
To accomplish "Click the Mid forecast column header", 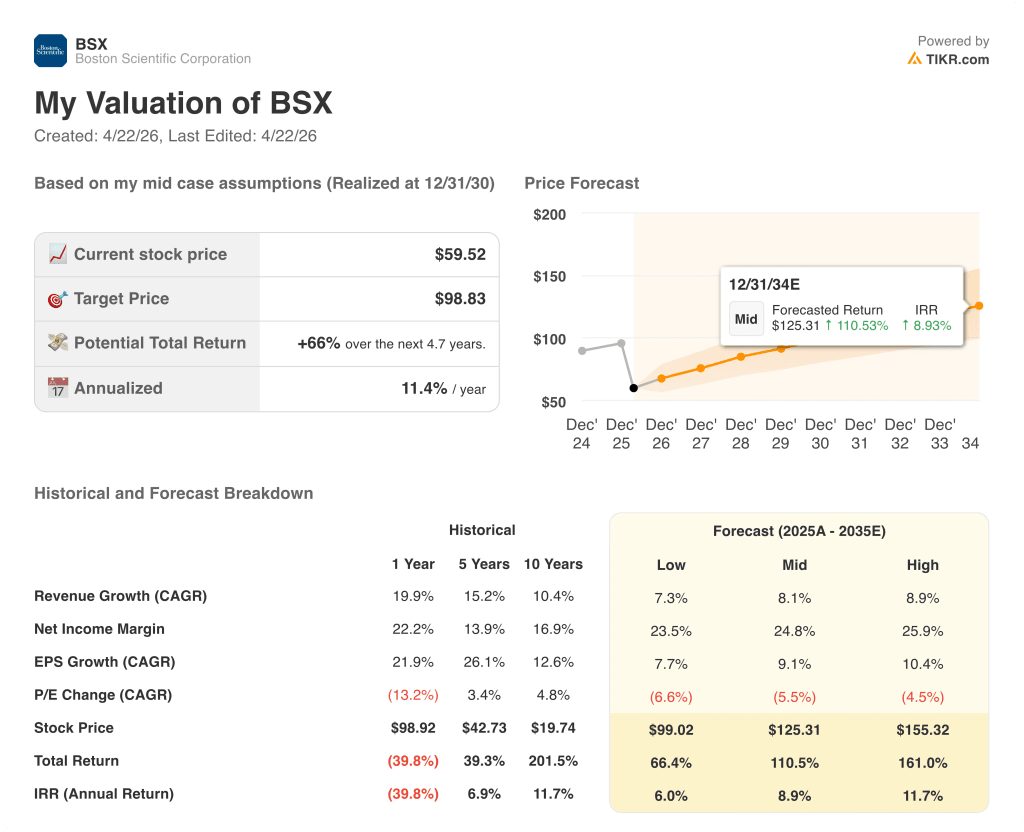I will (x=794, y=565).
